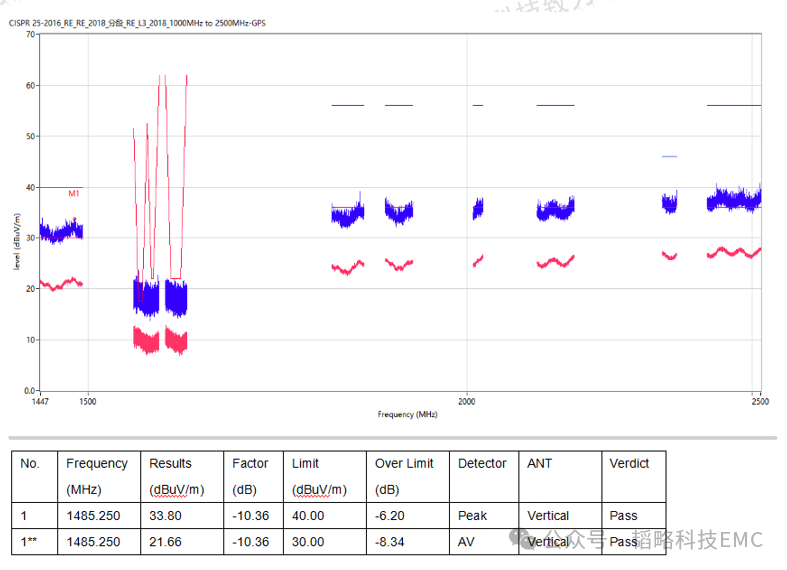Viewport: 787px width, 570px height.
Task: Click the 2000 tick on the frequency axis
Action: pyautogui.click(x=466, y=401)
